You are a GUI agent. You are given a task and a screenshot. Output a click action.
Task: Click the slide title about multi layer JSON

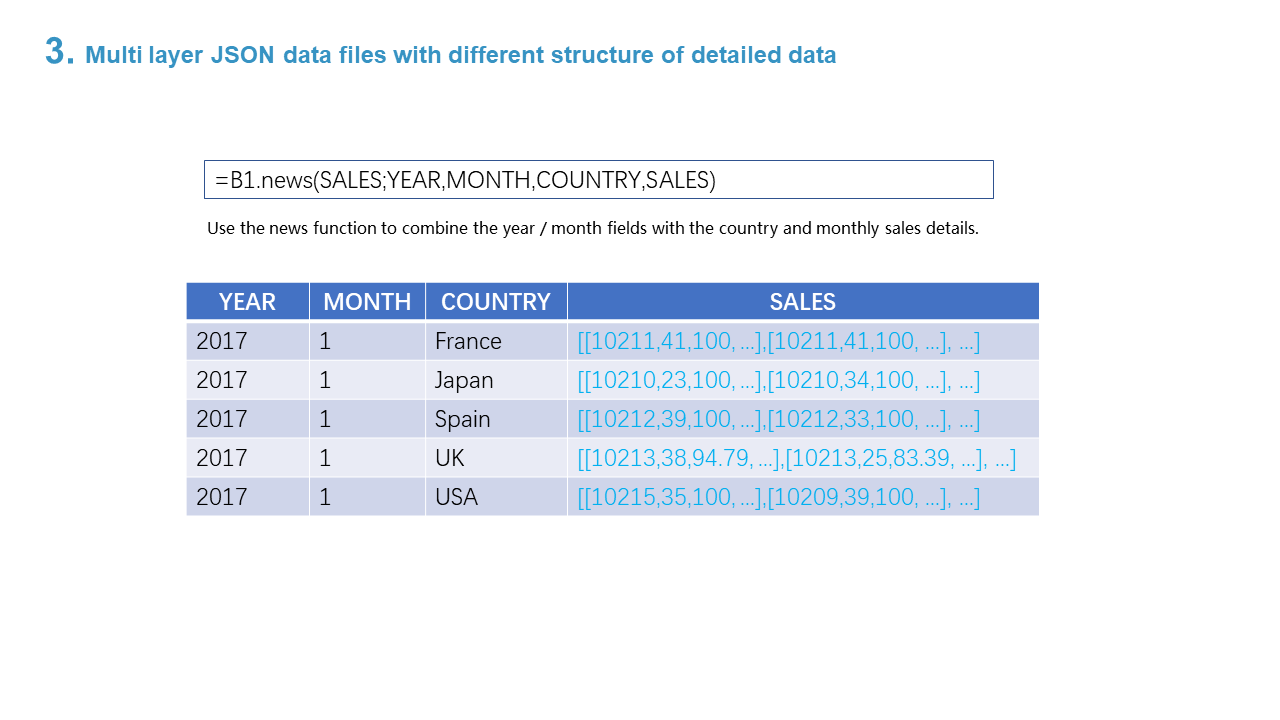[460, 55]
